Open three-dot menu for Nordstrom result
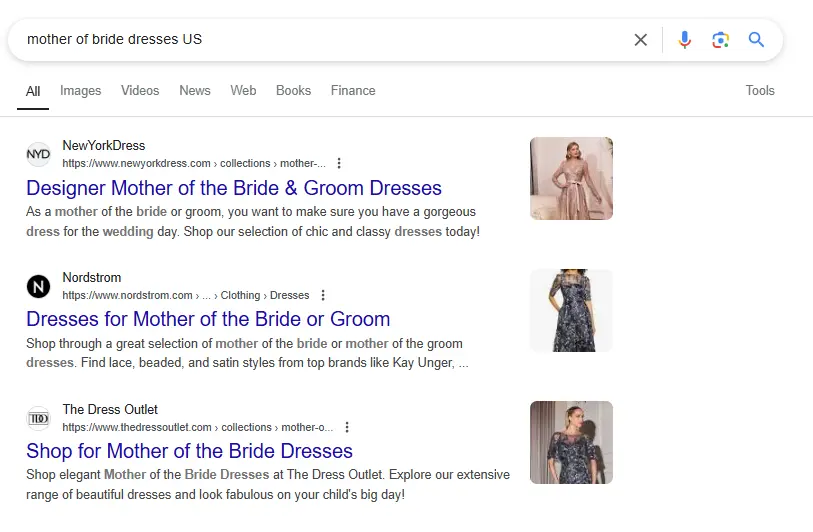The height and width of the screenshot is (532, 813). tap(322, 295)
